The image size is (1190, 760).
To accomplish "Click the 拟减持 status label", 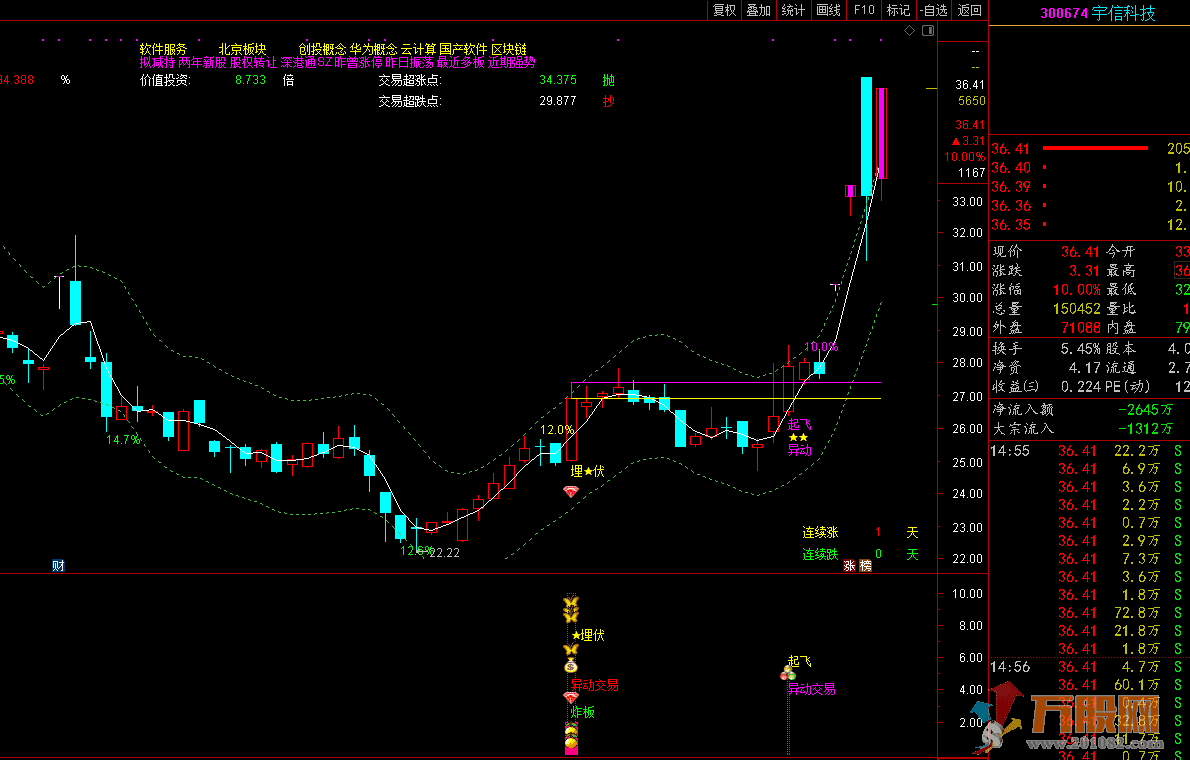I will (x=157, y=62).
